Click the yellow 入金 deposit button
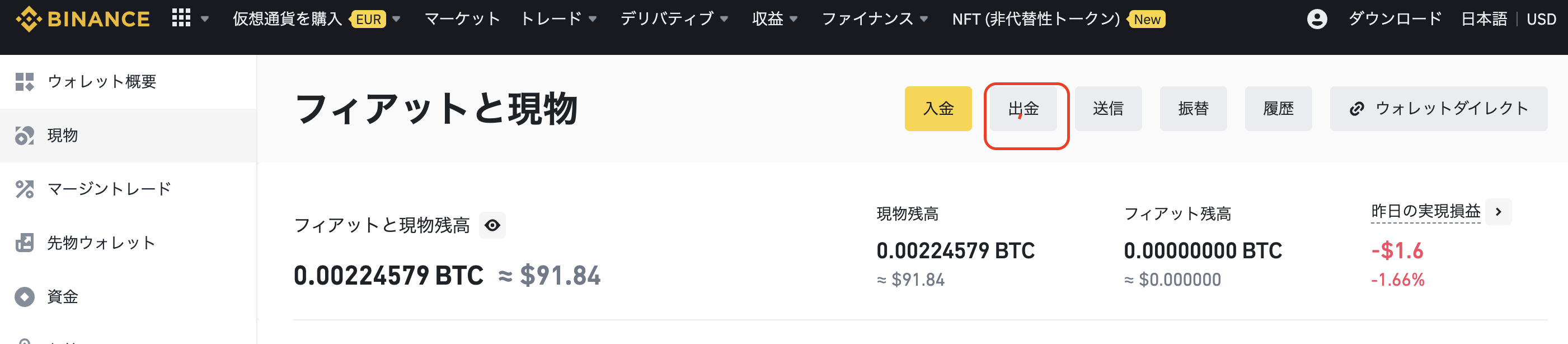Image resolution: width=1568 pixels, height=344 pixels. 938,109
